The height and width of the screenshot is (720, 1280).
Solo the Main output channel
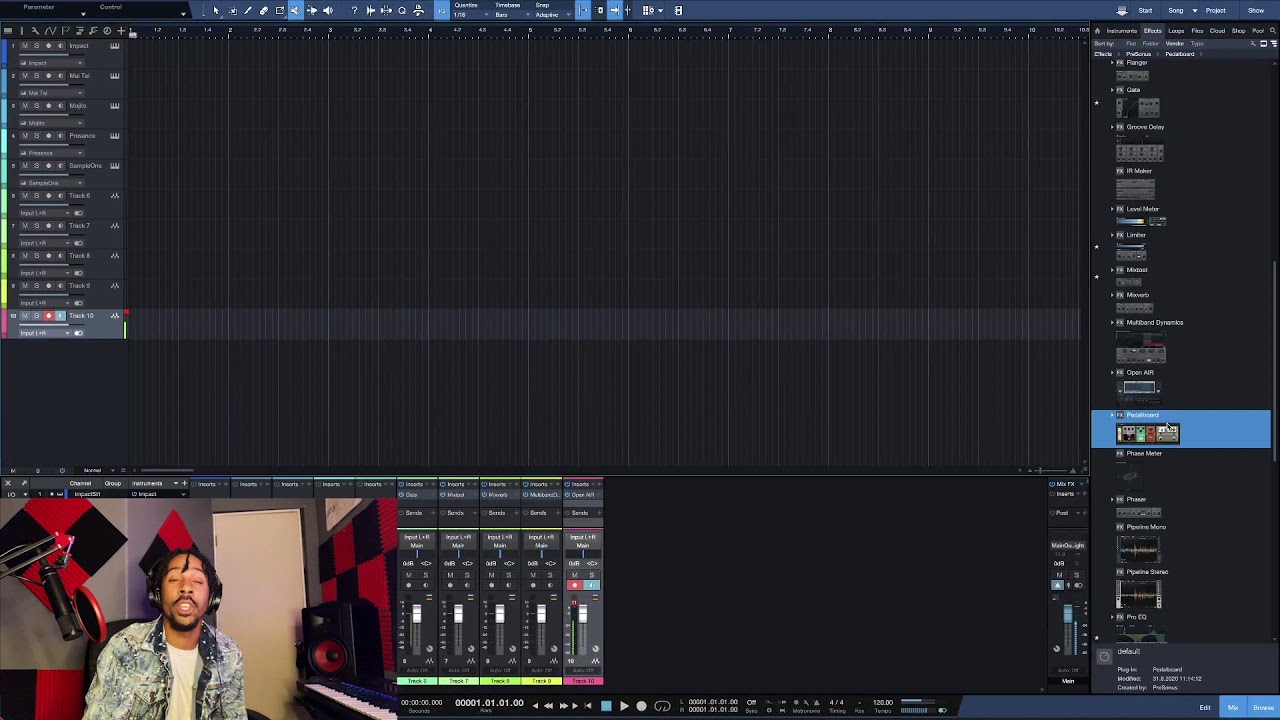click(1077, 575)
